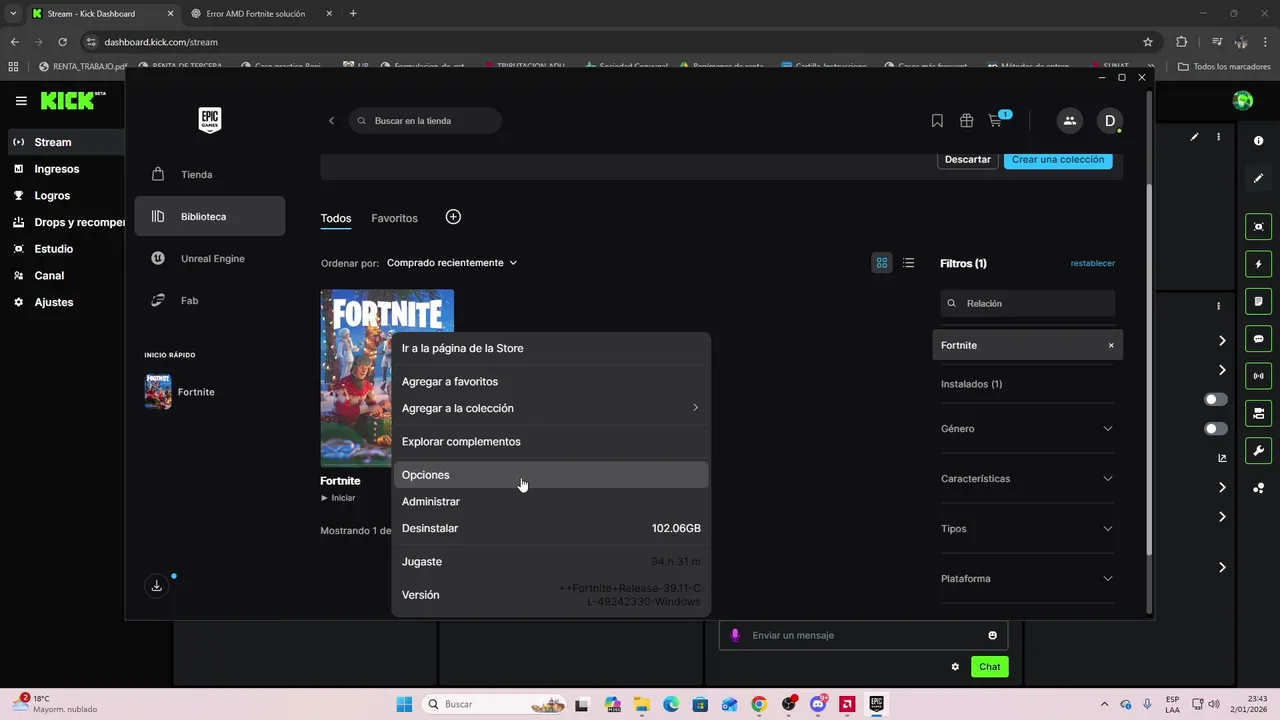
Task: Choose Explorar complementos from context menu
Action: [551, 441]
